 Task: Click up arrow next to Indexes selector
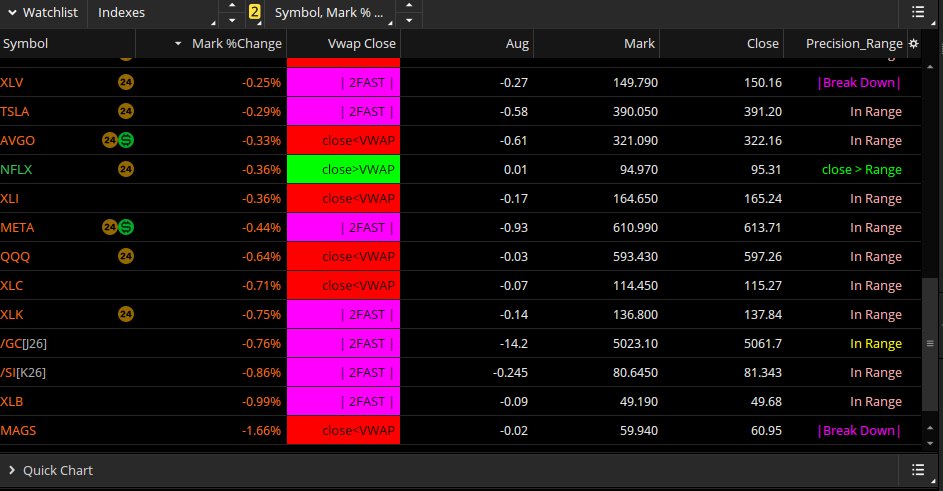(232, 6)
